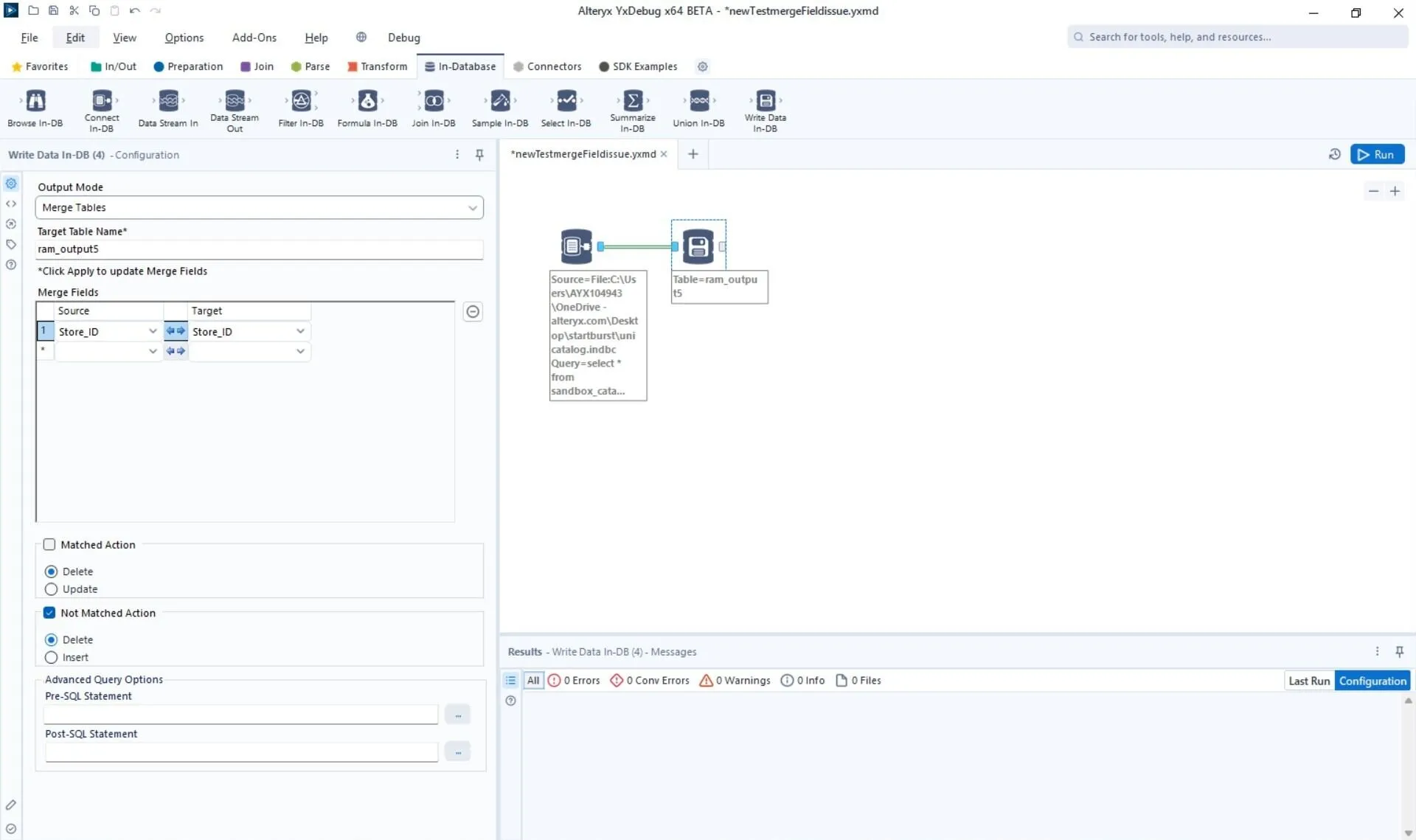Enable the Matched Action checkbox
Viewport: 1416px width, 840px height.
coord(49,545)
